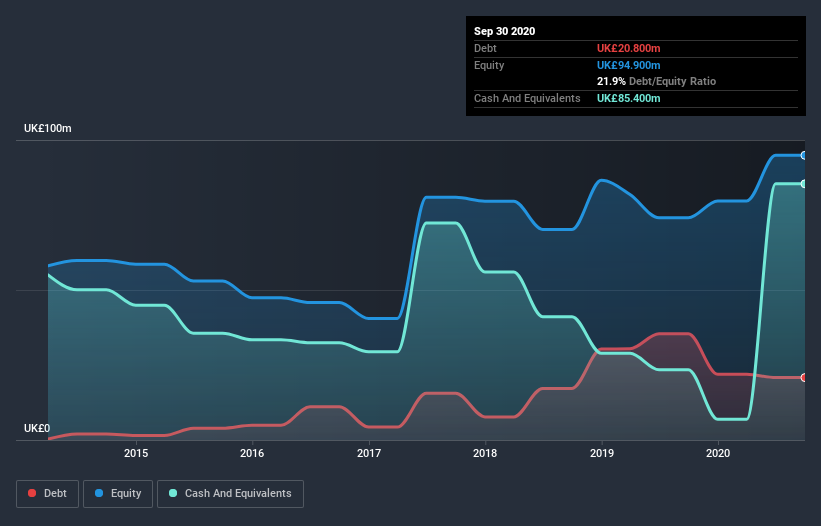Click the Cash data point at chart end

click(804, 184)
